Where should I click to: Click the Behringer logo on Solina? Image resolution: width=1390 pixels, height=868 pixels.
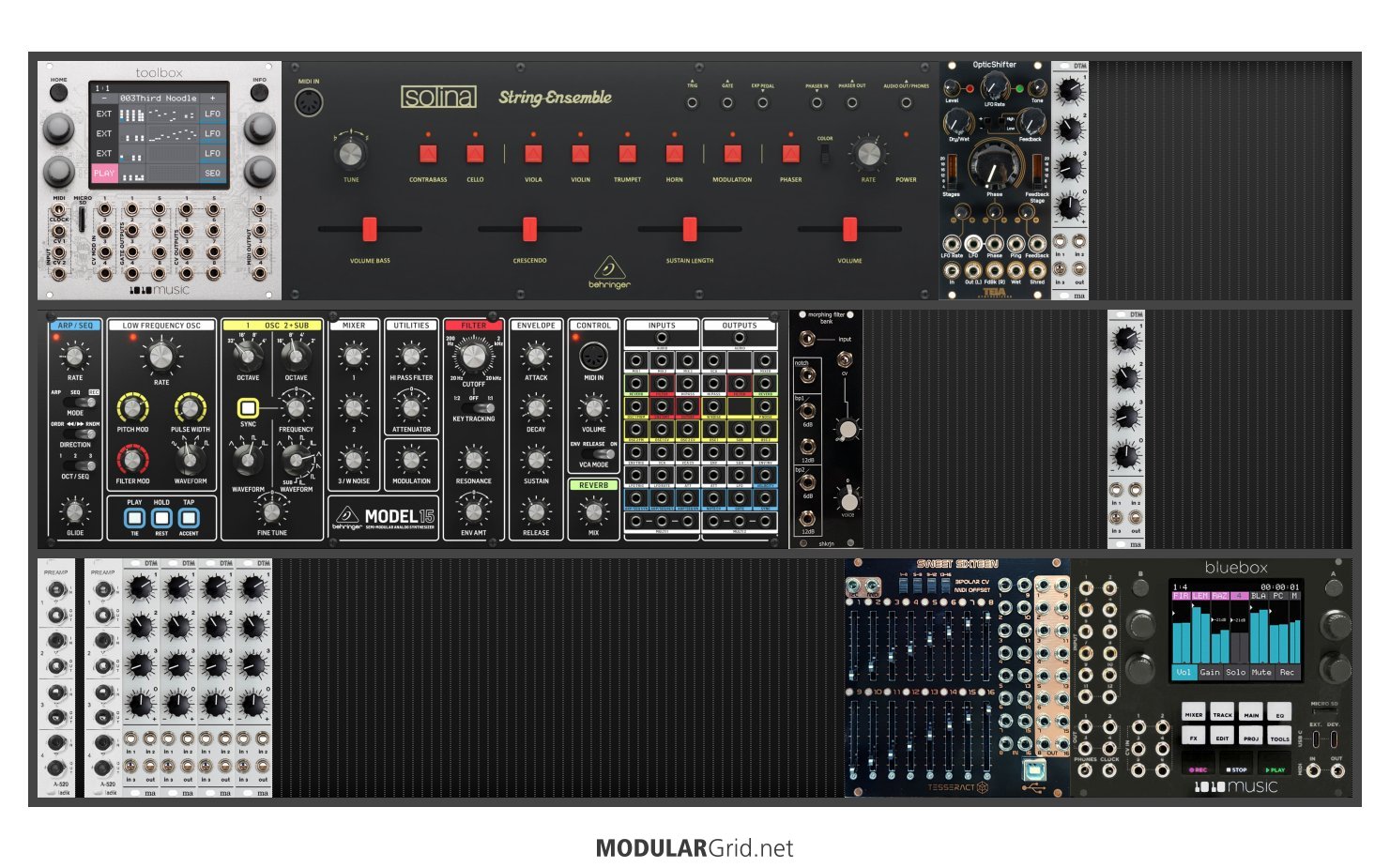pos(609,273)
